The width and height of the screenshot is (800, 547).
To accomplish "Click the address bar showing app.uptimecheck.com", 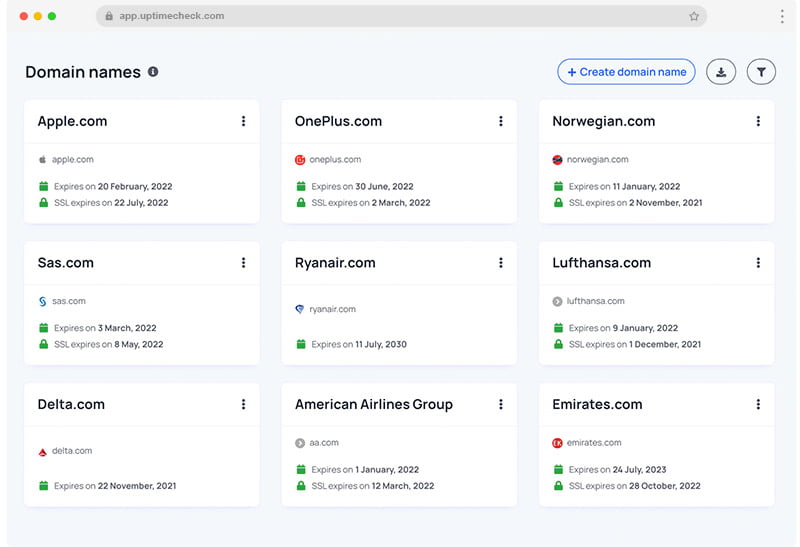I will pyautogui.click(x=401, y=16).
